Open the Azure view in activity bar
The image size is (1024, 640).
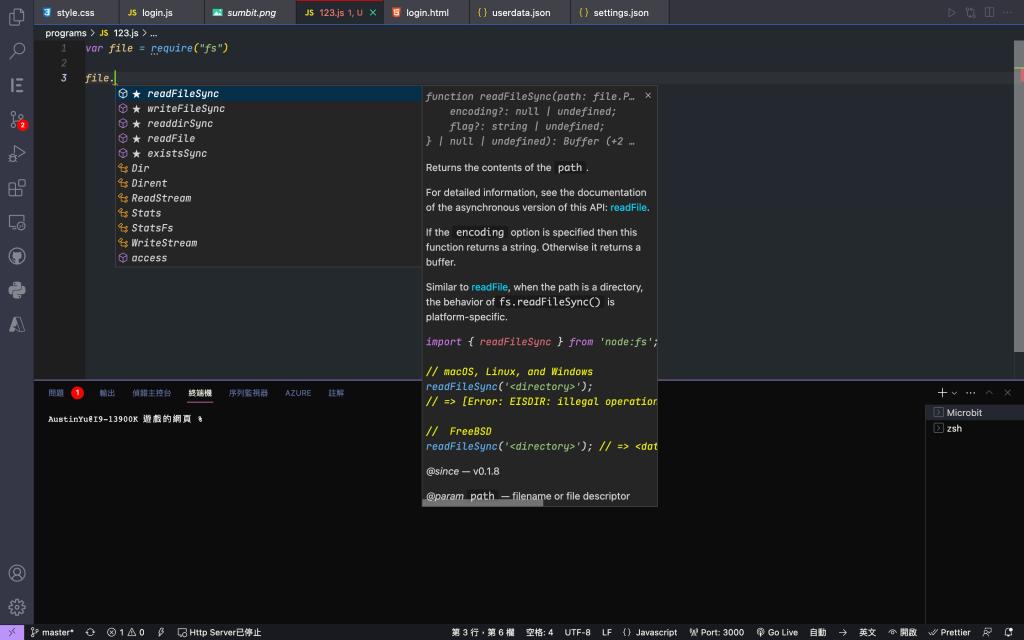pyautogui.click(x=17, y=325)
